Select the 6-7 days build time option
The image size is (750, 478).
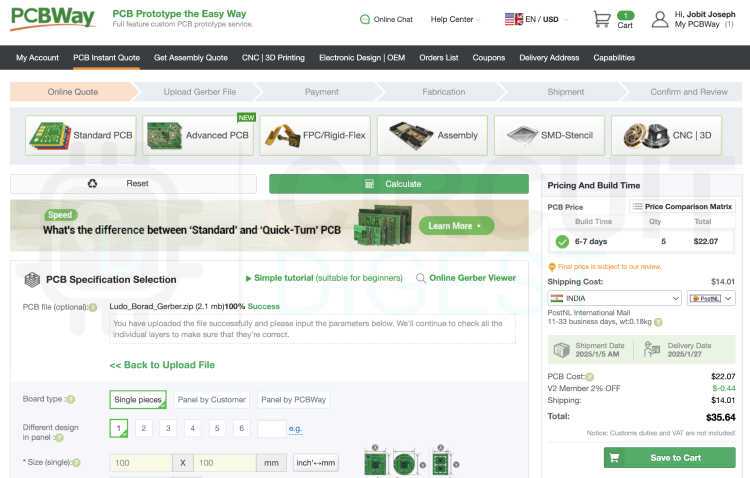point(640,242)
